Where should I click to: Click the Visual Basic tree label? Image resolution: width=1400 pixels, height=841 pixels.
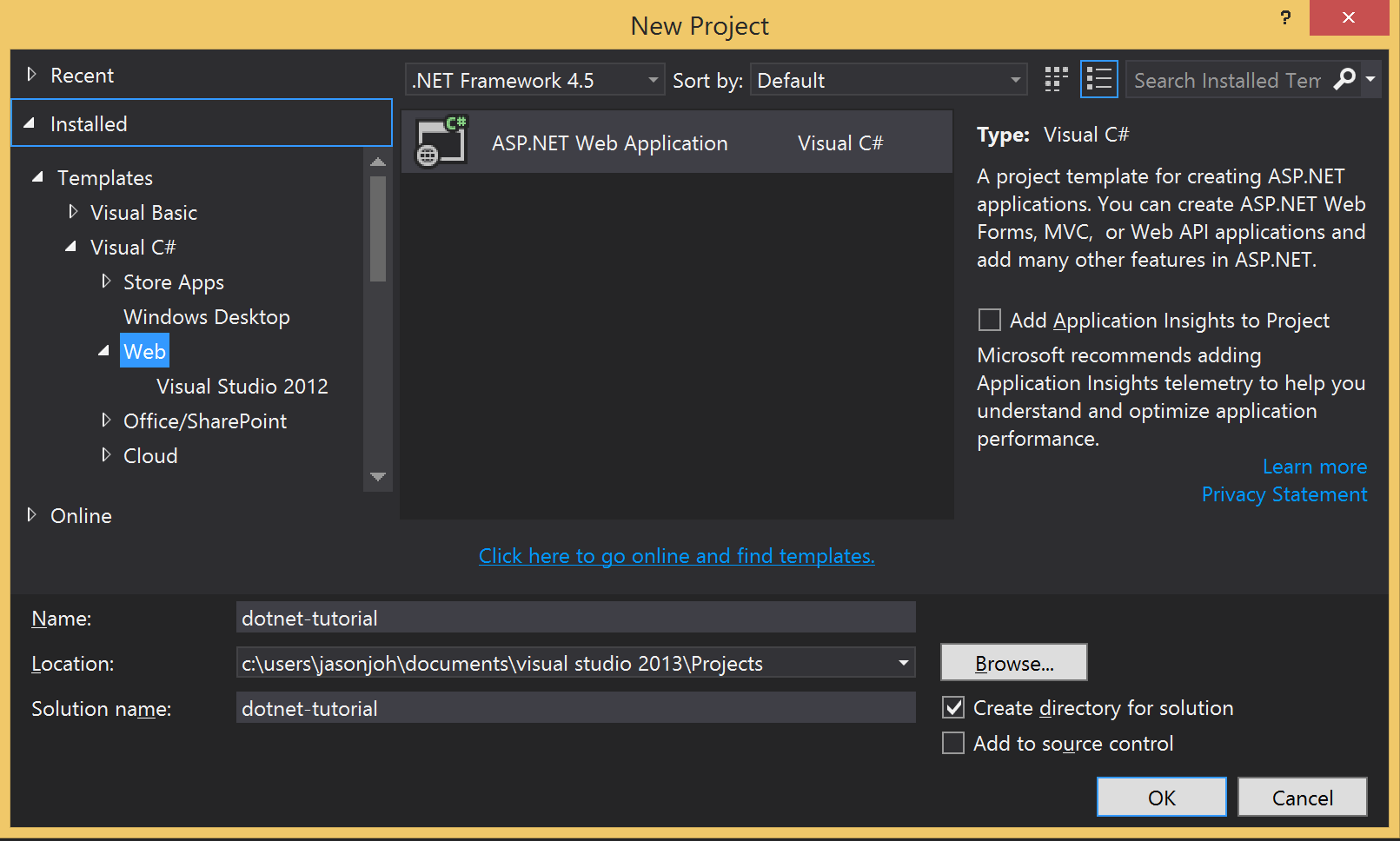144,212
